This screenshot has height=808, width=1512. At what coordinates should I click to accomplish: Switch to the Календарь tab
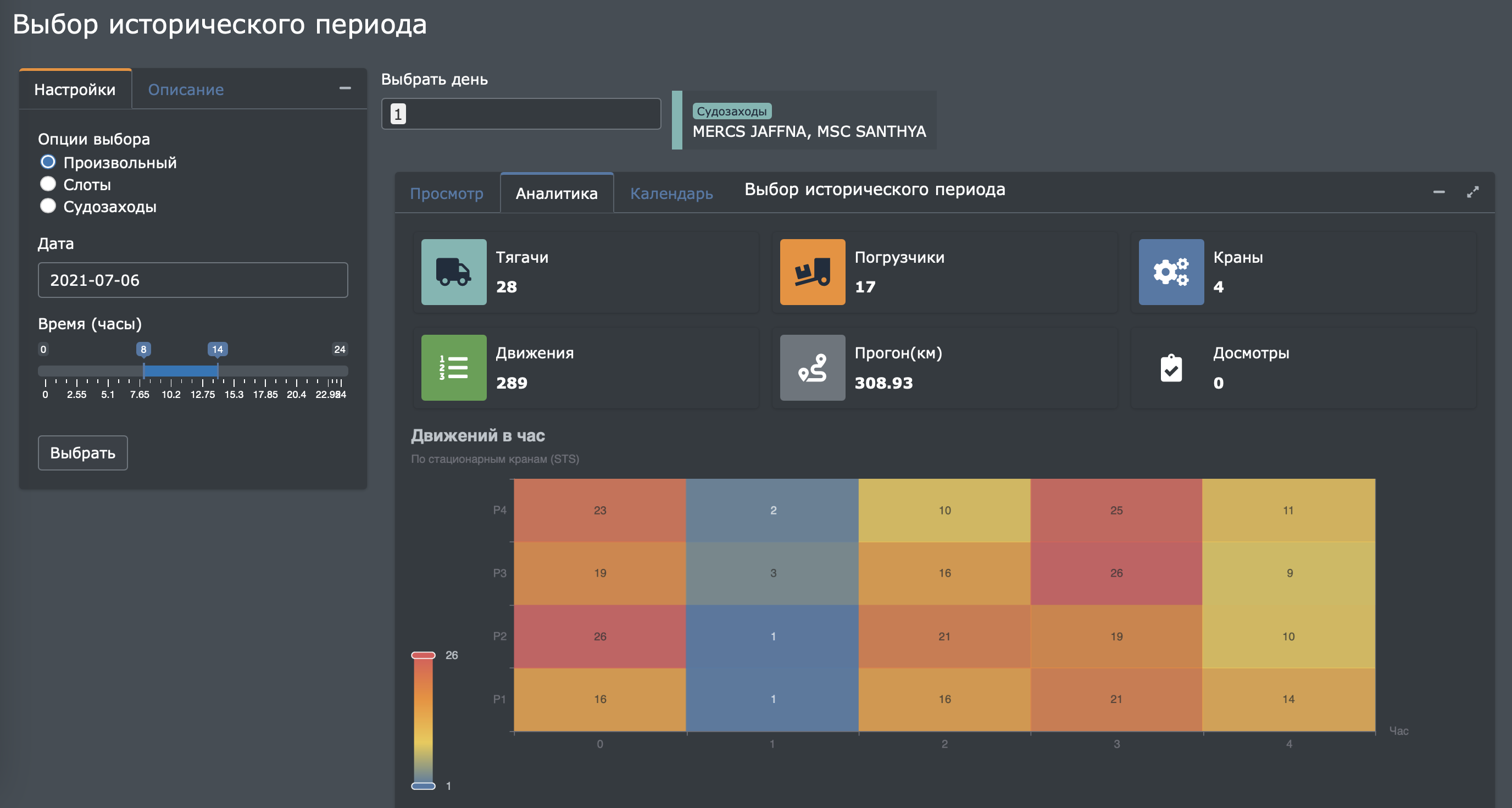click(x=671, y=193)
